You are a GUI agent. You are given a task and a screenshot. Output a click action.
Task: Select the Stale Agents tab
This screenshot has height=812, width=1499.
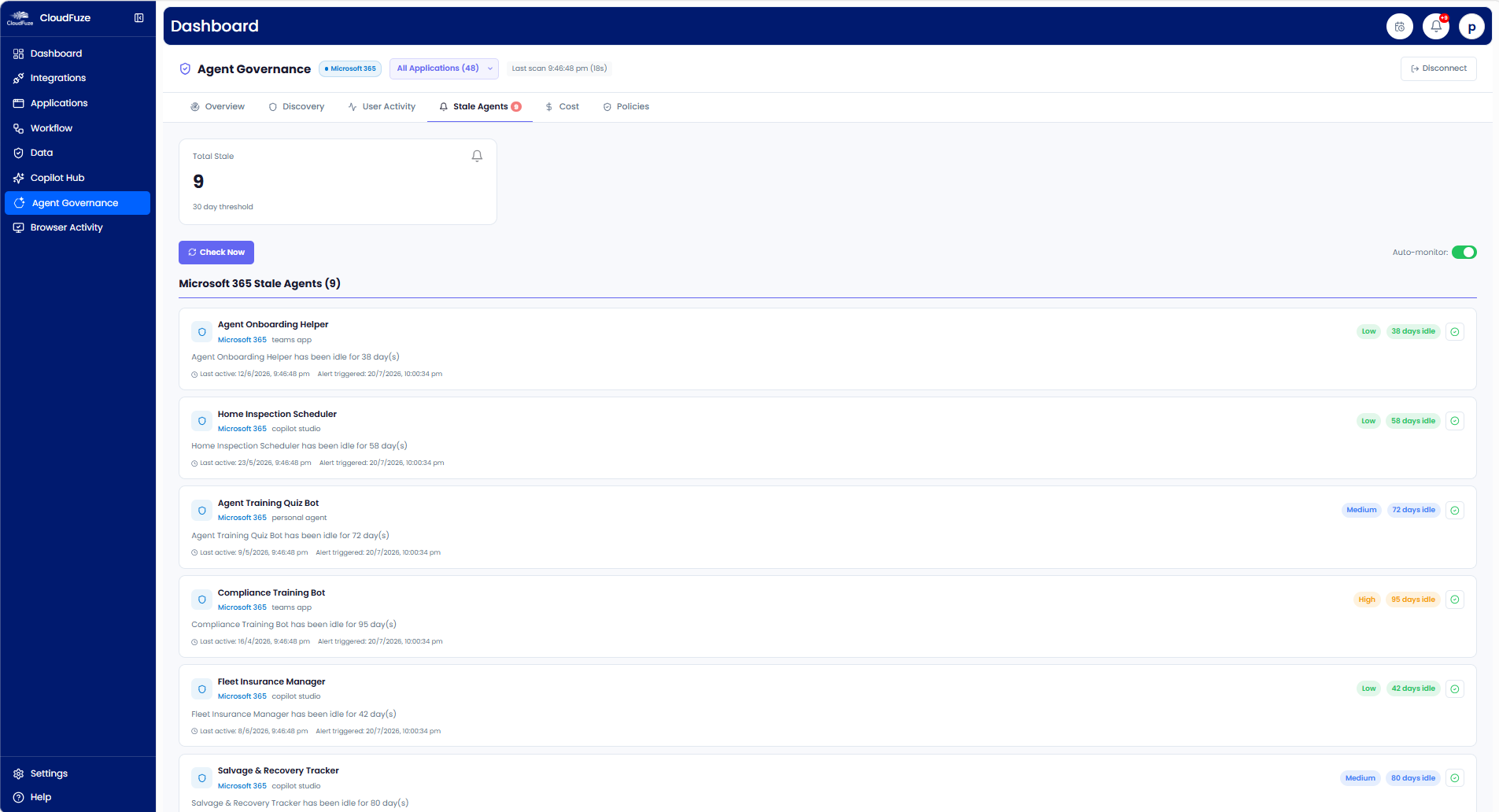(x=480, y=106)
